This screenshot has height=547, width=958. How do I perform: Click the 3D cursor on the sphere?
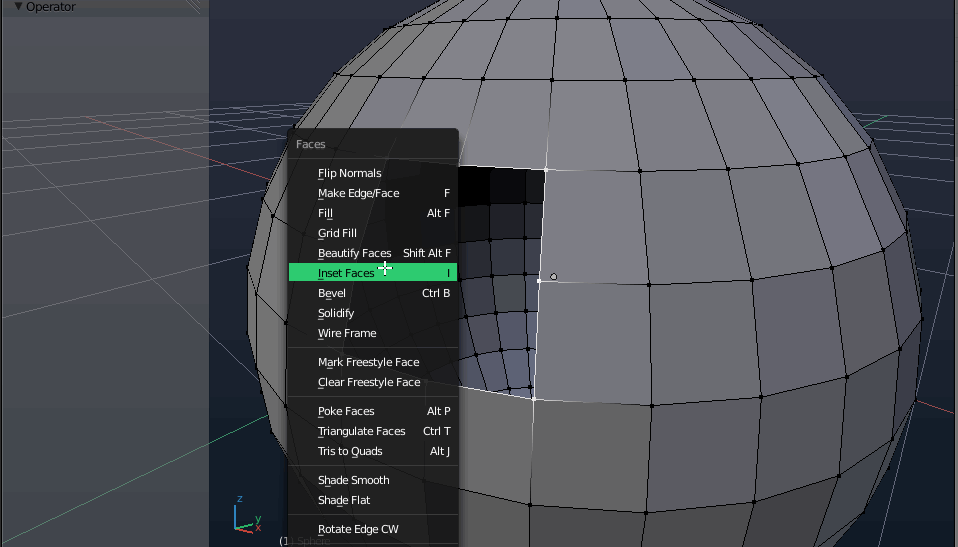pos(554,277)
